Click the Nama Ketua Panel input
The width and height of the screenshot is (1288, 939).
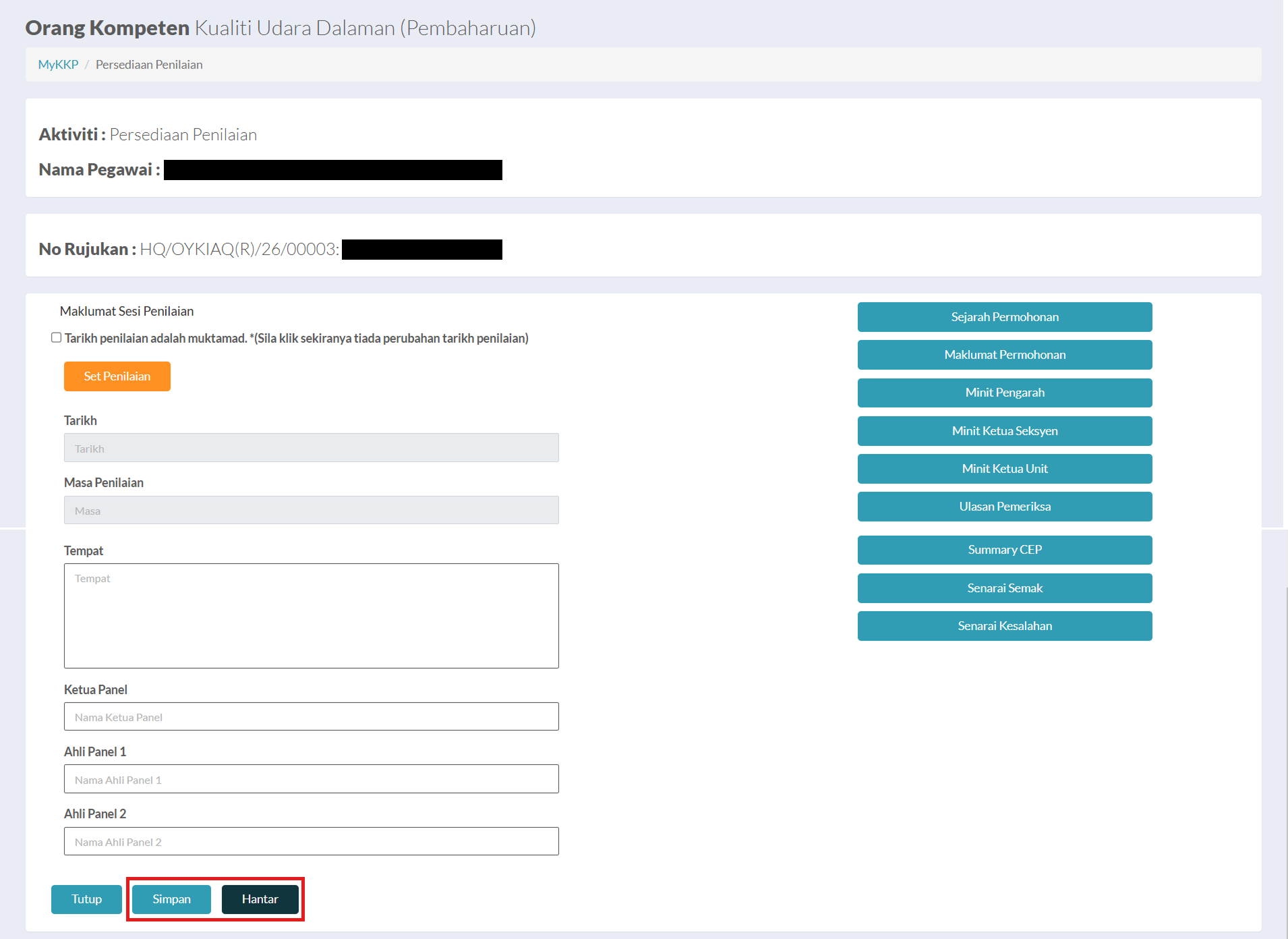coord(312,716)
